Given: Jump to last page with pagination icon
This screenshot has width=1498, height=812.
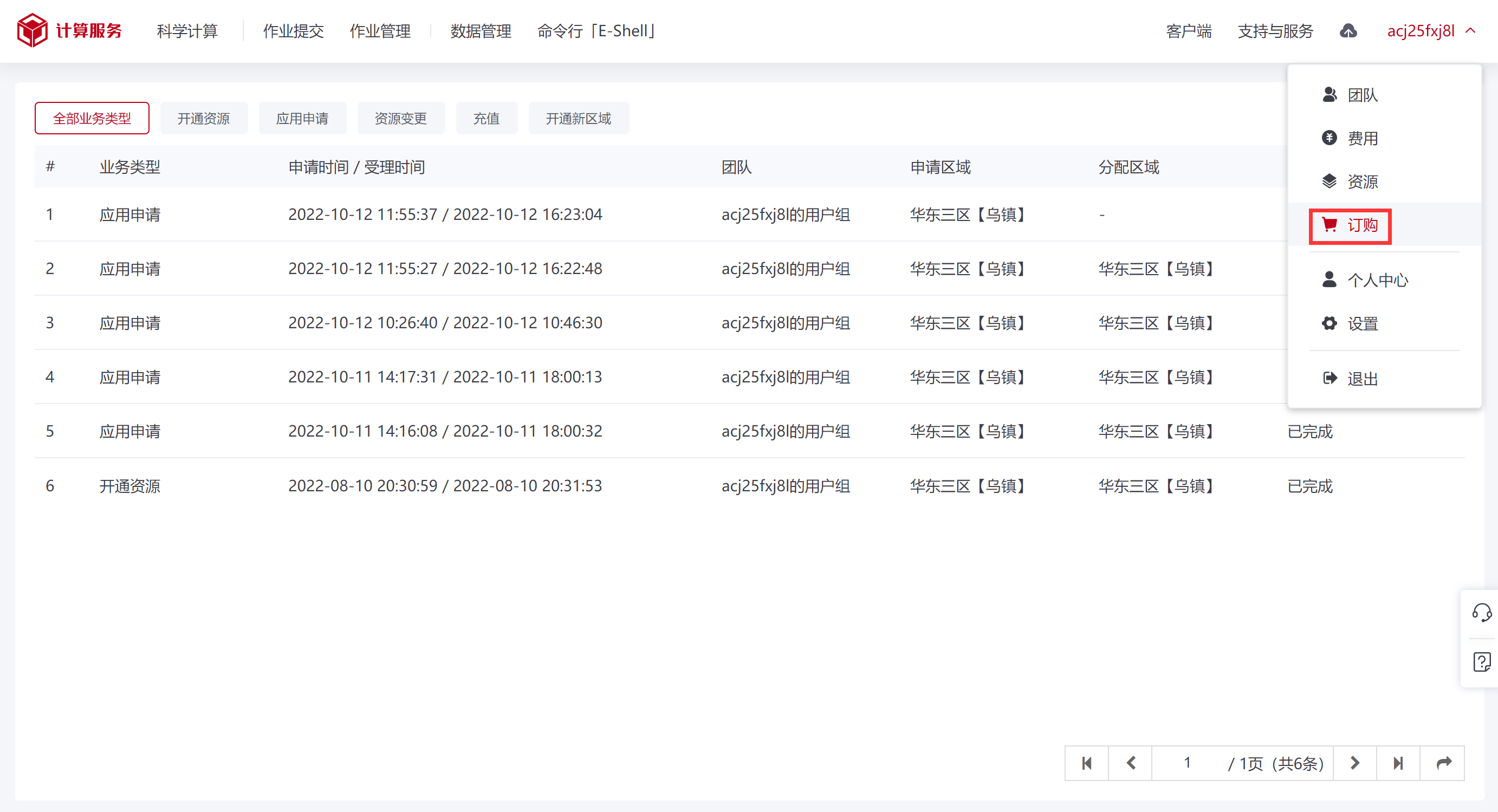Looking at the screenshot, I should pos(1398,763).
